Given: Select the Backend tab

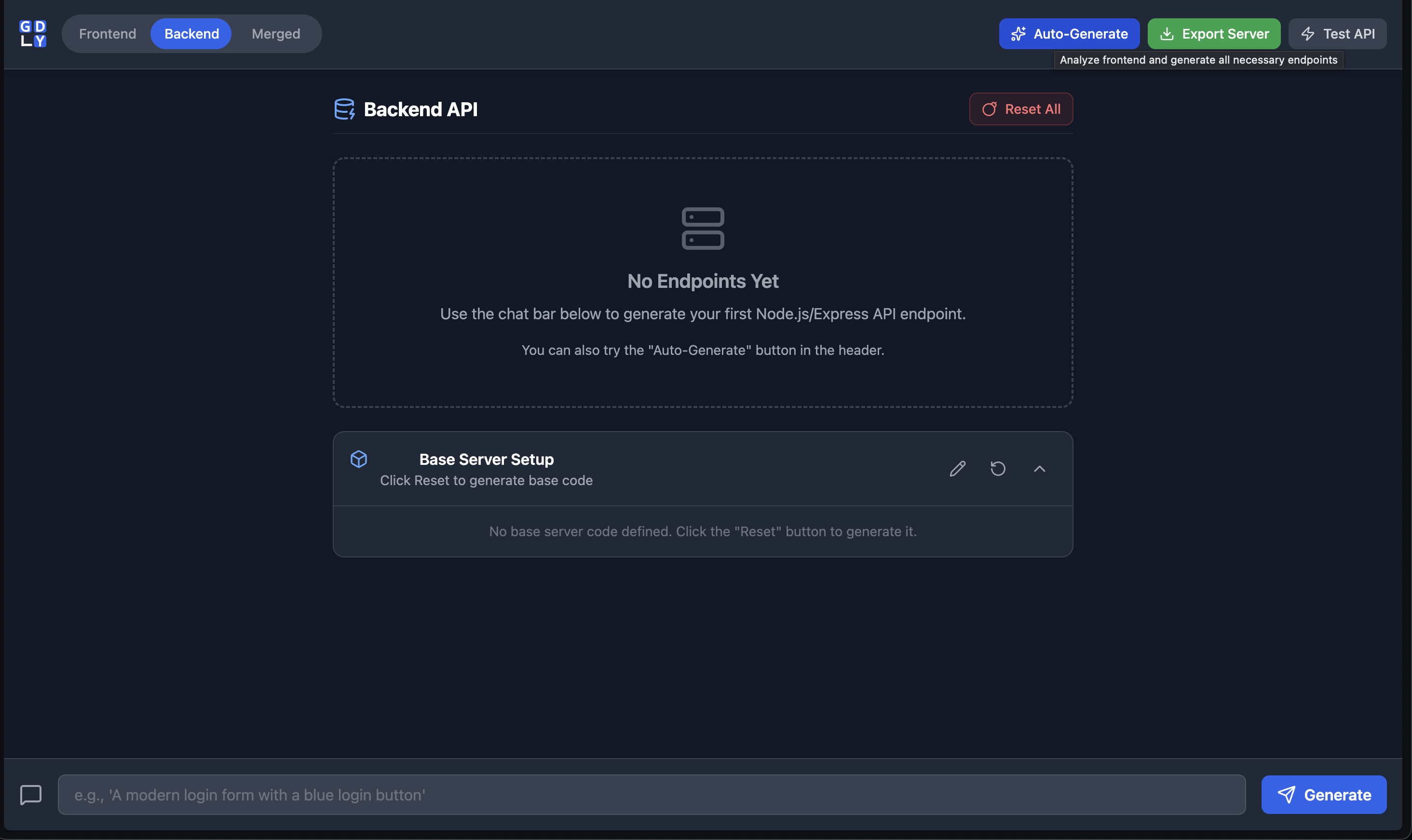Looking at the screenshot, I should (191, 34).
